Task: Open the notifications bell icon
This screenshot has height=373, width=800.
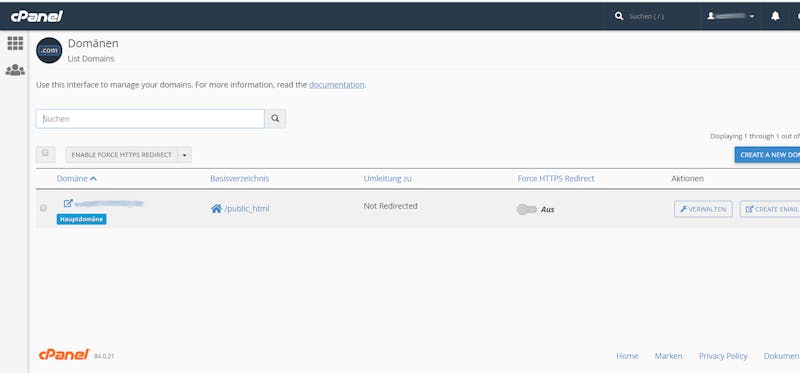Action: click(x=775, y=16)
